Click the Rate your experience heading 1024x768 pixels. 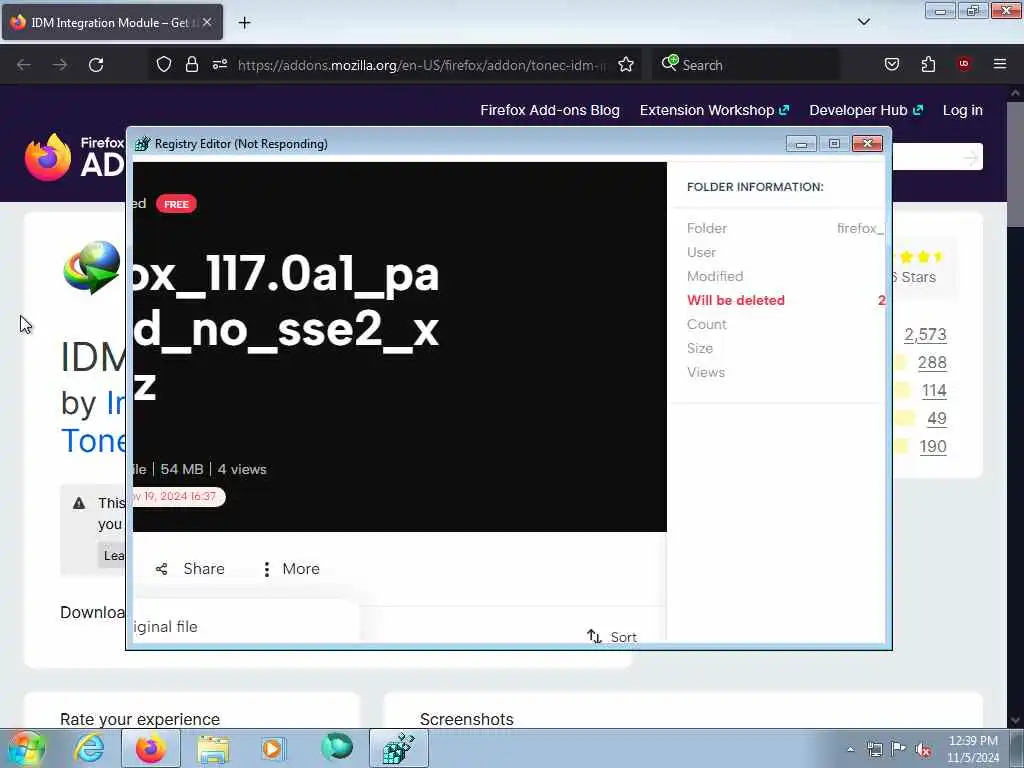[140, 719]
